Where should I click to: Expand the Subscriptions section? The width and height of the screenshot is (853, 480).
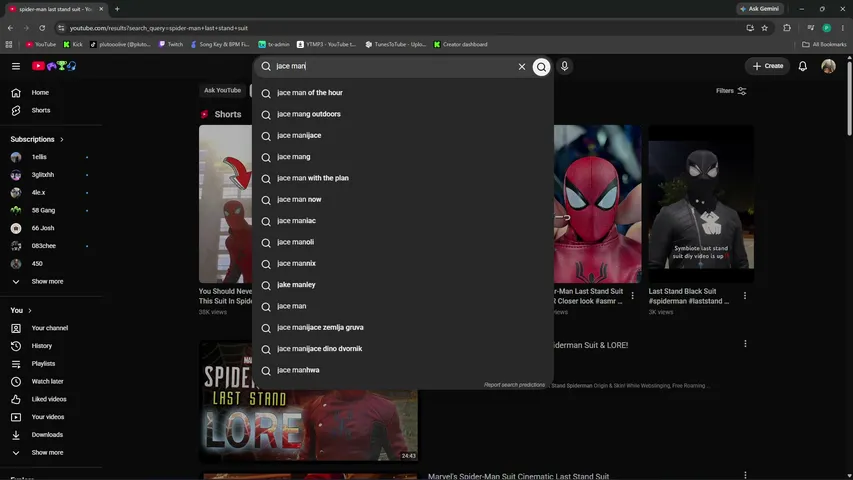click(x=37, y=139)
